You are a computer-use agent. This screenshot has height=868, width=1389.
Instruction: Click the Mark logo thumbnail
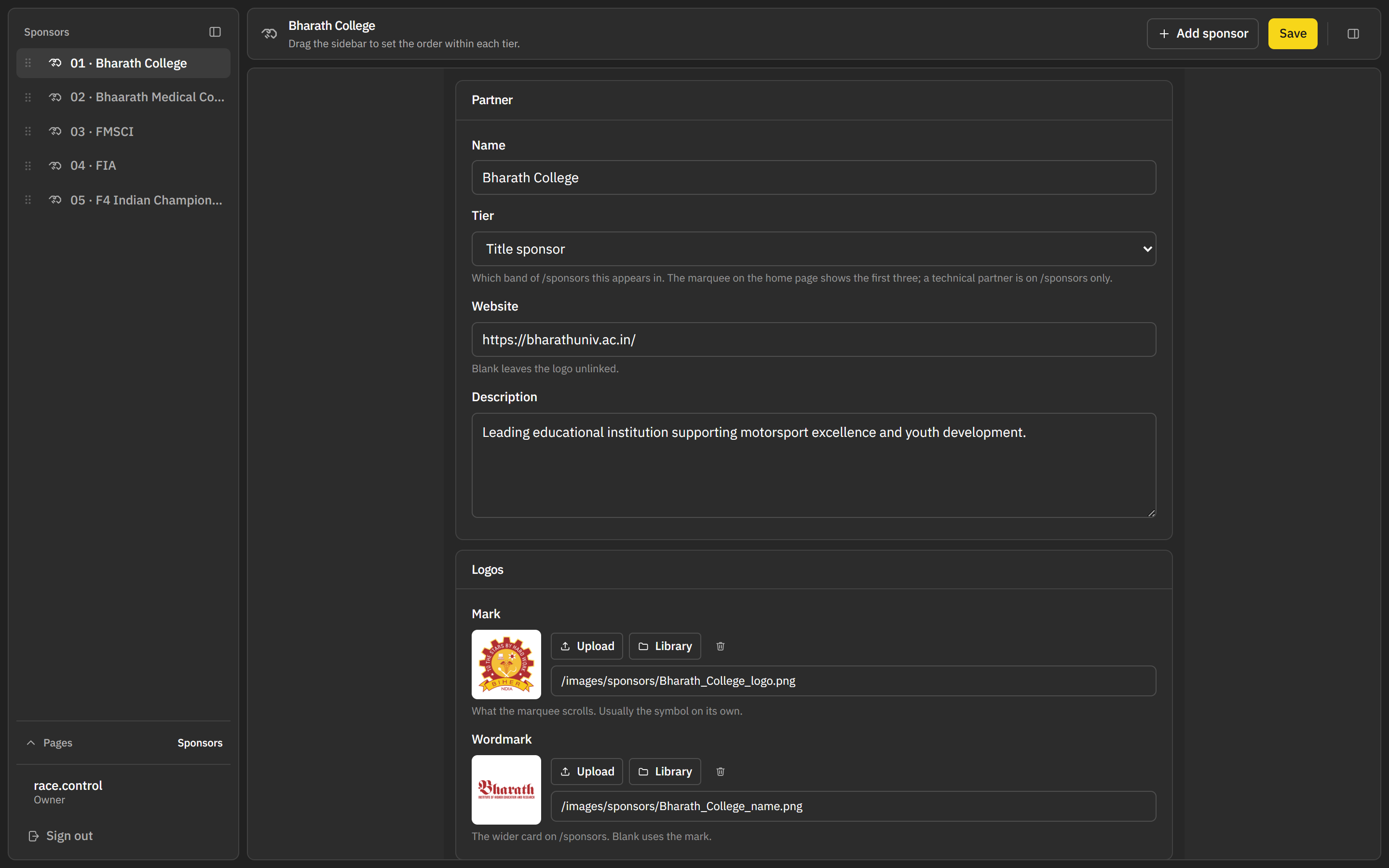(506, 664)
